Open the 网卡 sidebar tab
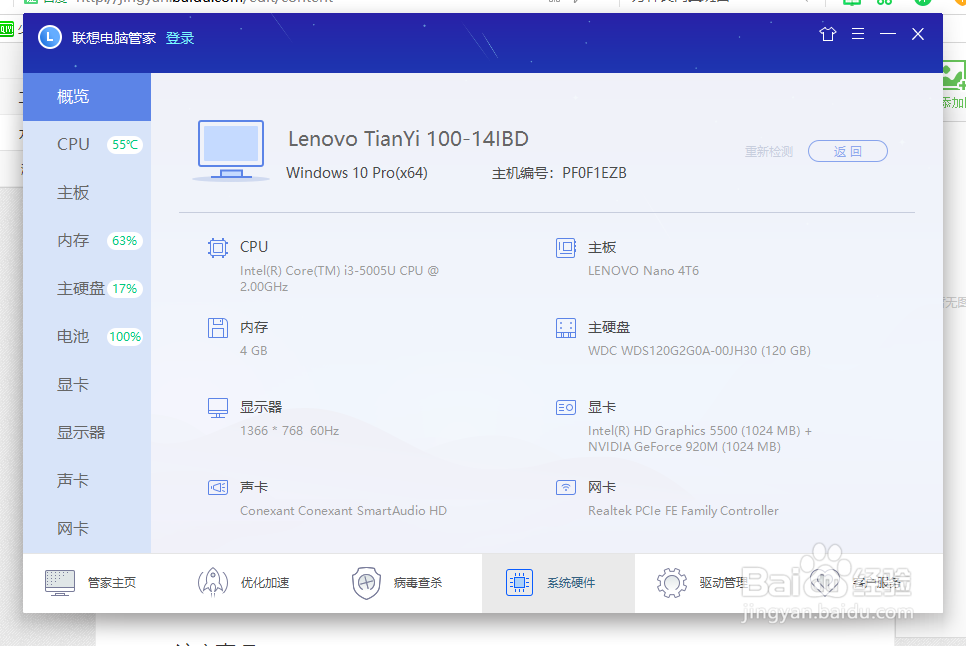The width and height of the screenshot is (966, 646). point(87,529)
